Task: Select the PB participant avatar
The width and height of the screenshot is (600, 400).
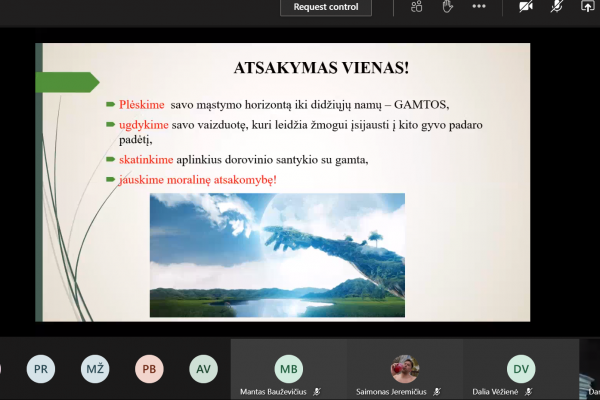Action: point(149,369)
